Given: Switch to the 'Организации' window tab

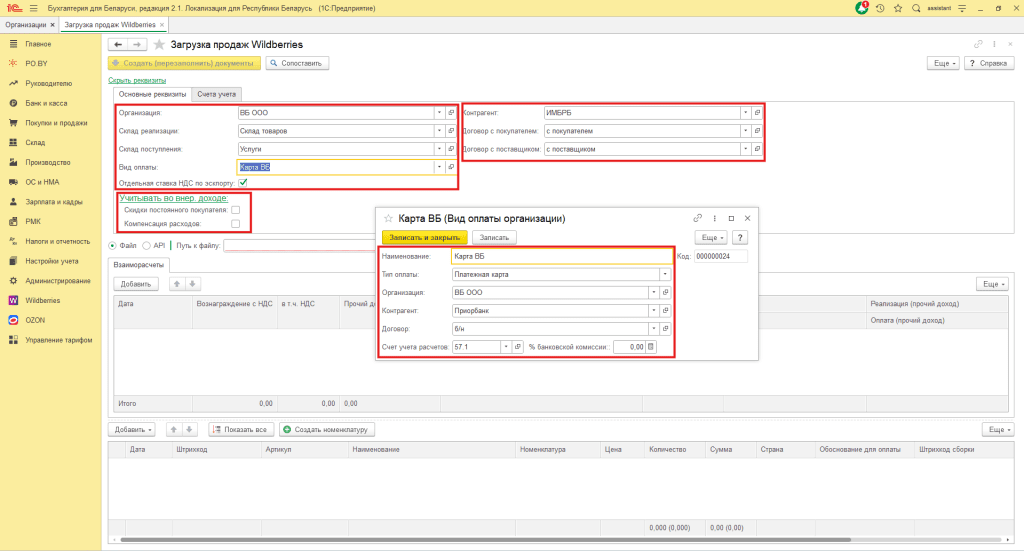Looking at the screenshot, I should click(x=25, y=23).
